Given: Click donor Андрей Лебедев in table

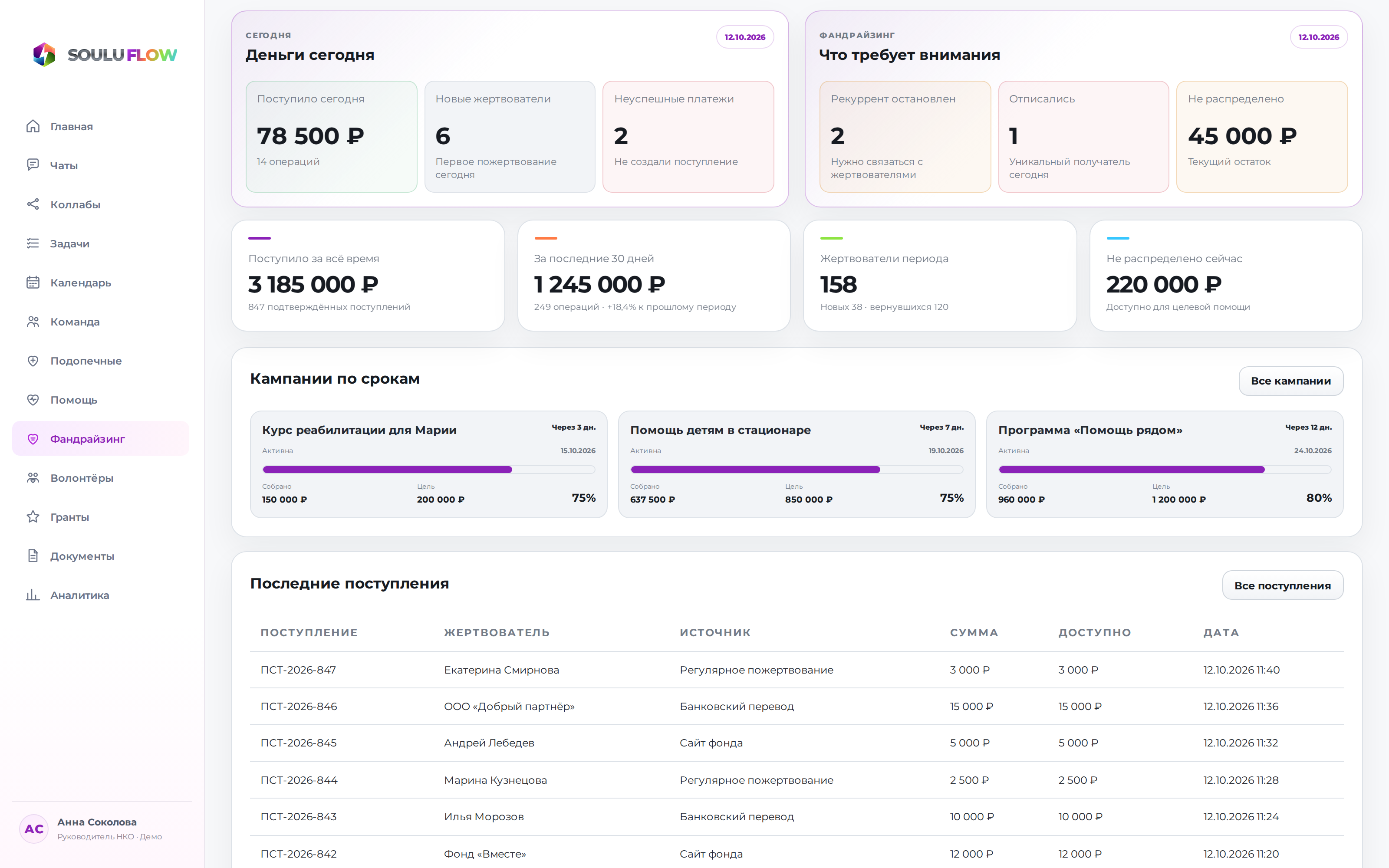Looking at the screenshot, I should tap(489, 743).
